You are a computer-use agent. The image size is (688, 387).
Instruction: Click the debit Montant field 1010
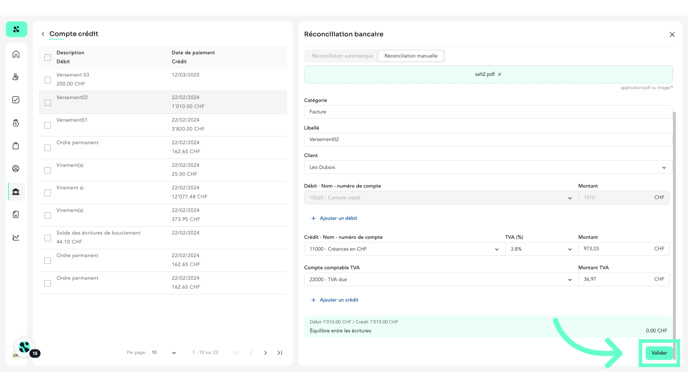click(624, 197)
